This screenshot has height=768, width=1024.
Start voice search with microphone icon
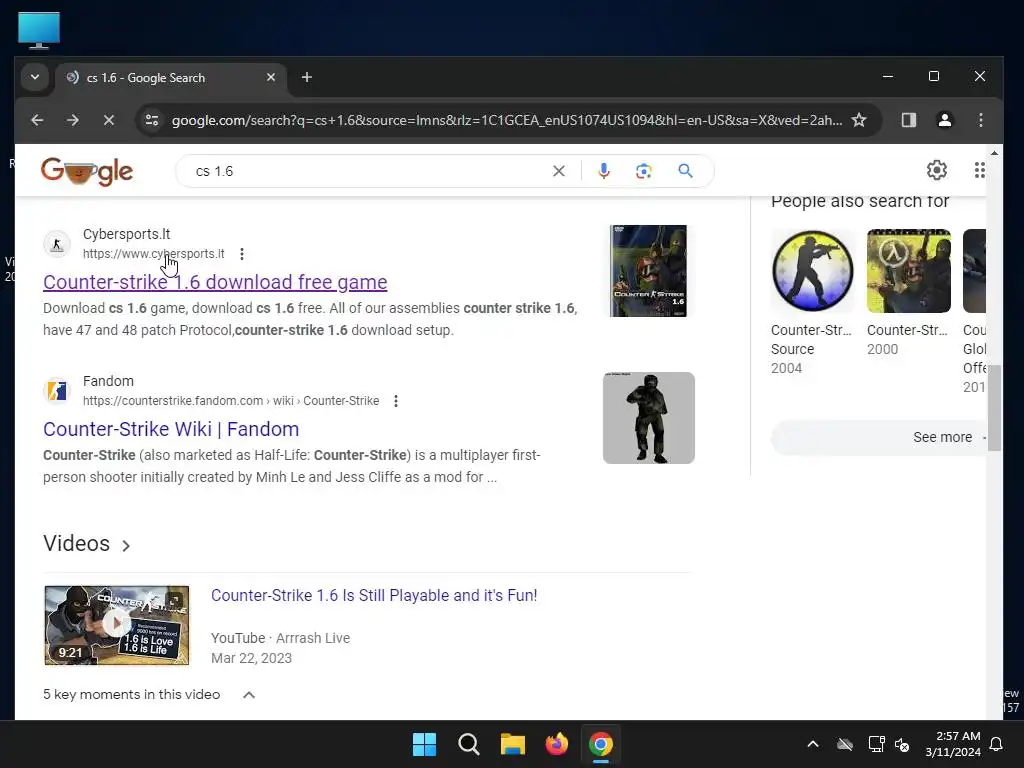point(604,171)
